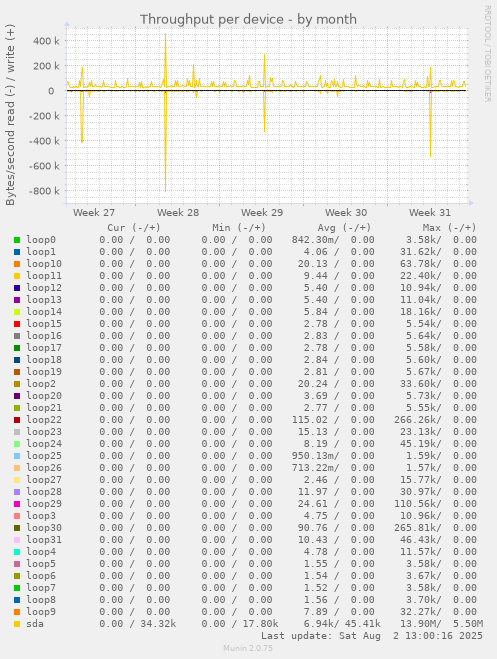Click sda's minimum write value '17.80k'

pyautogui.click(x=260, y=624)
